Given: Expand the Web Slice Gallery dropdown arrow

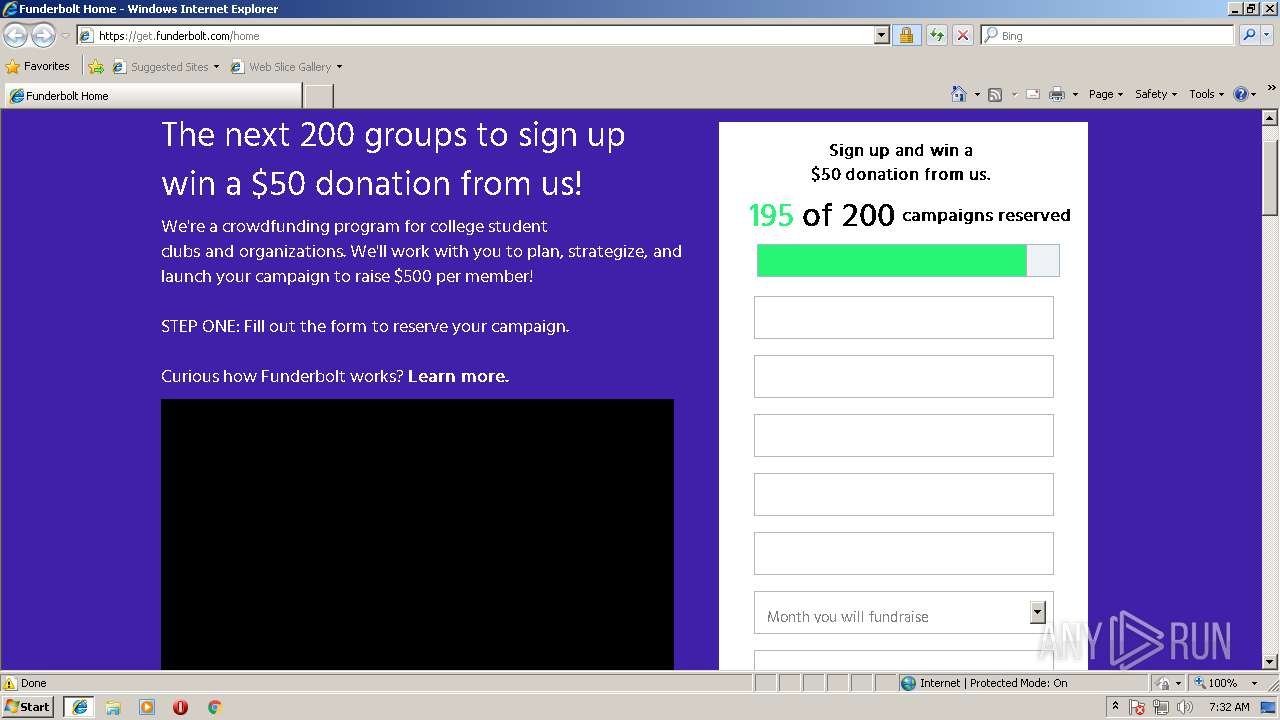Looking at the screenshot, I should point(339,67).
